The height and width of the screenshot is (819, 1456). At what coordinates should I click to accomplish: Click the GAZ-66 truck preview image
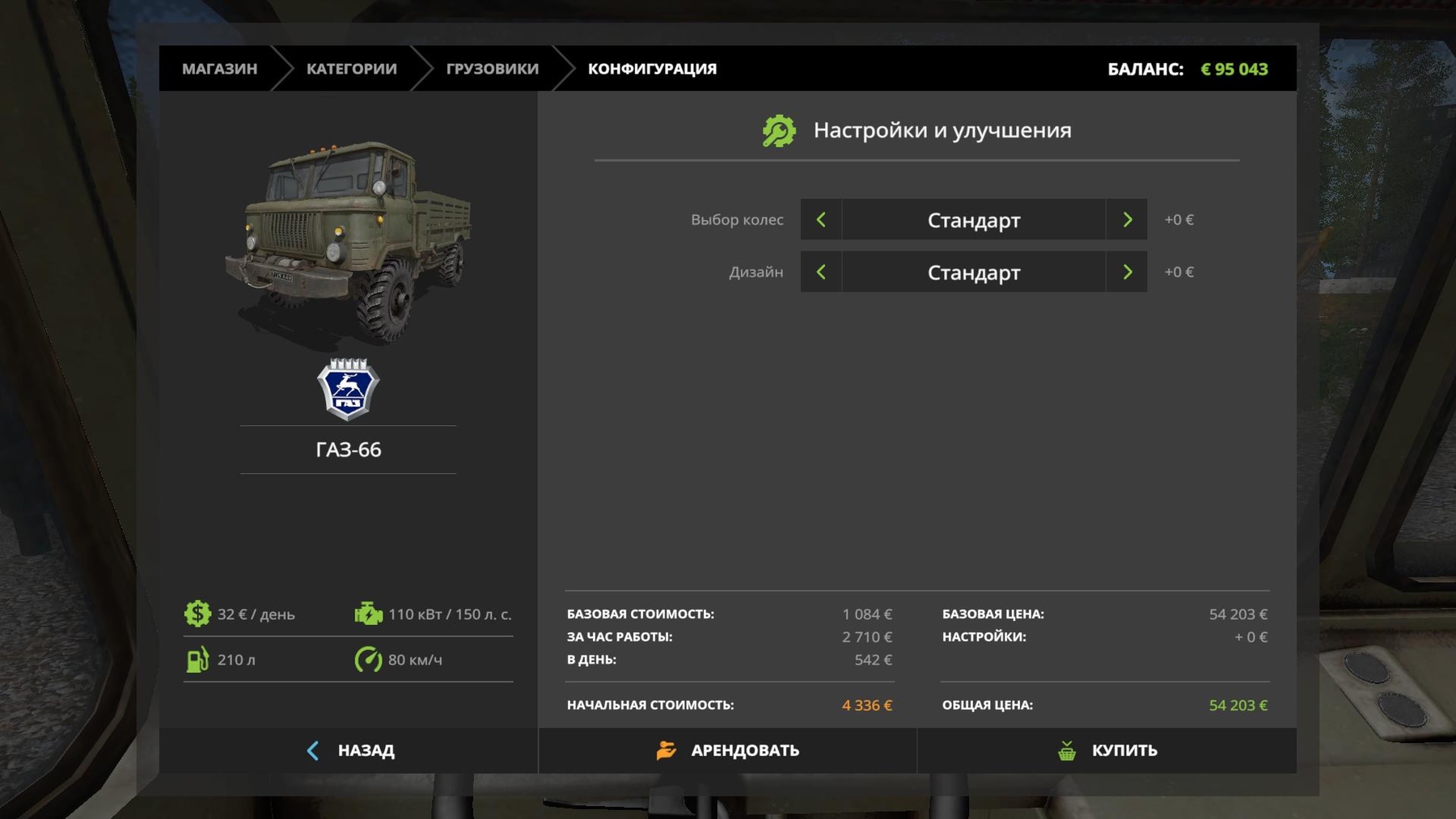(x=349, y=240)
